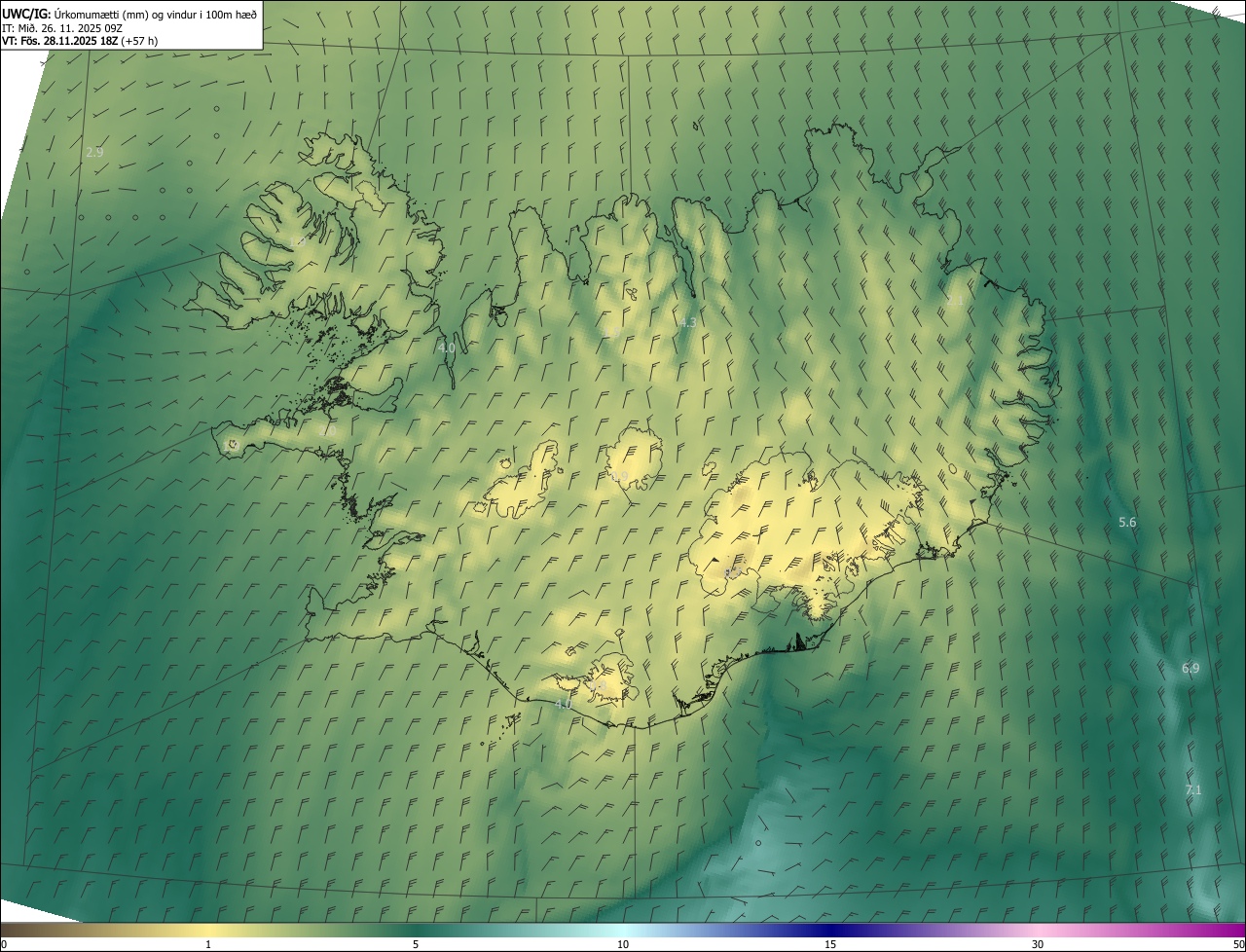Screen dimensions: 1246x952
Task: Click the 1 tick on the color scale
Action: point(208,944)
